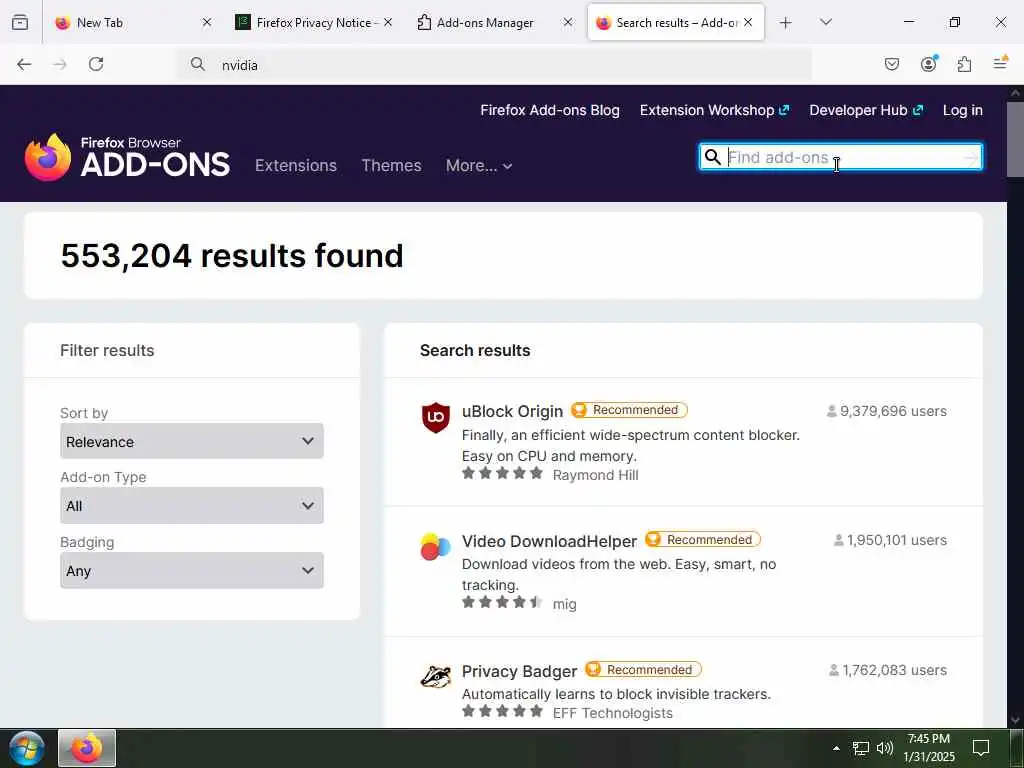Open the Extension Workshop link
Viewport: 1024px width, 768px height.
(714, 110)
